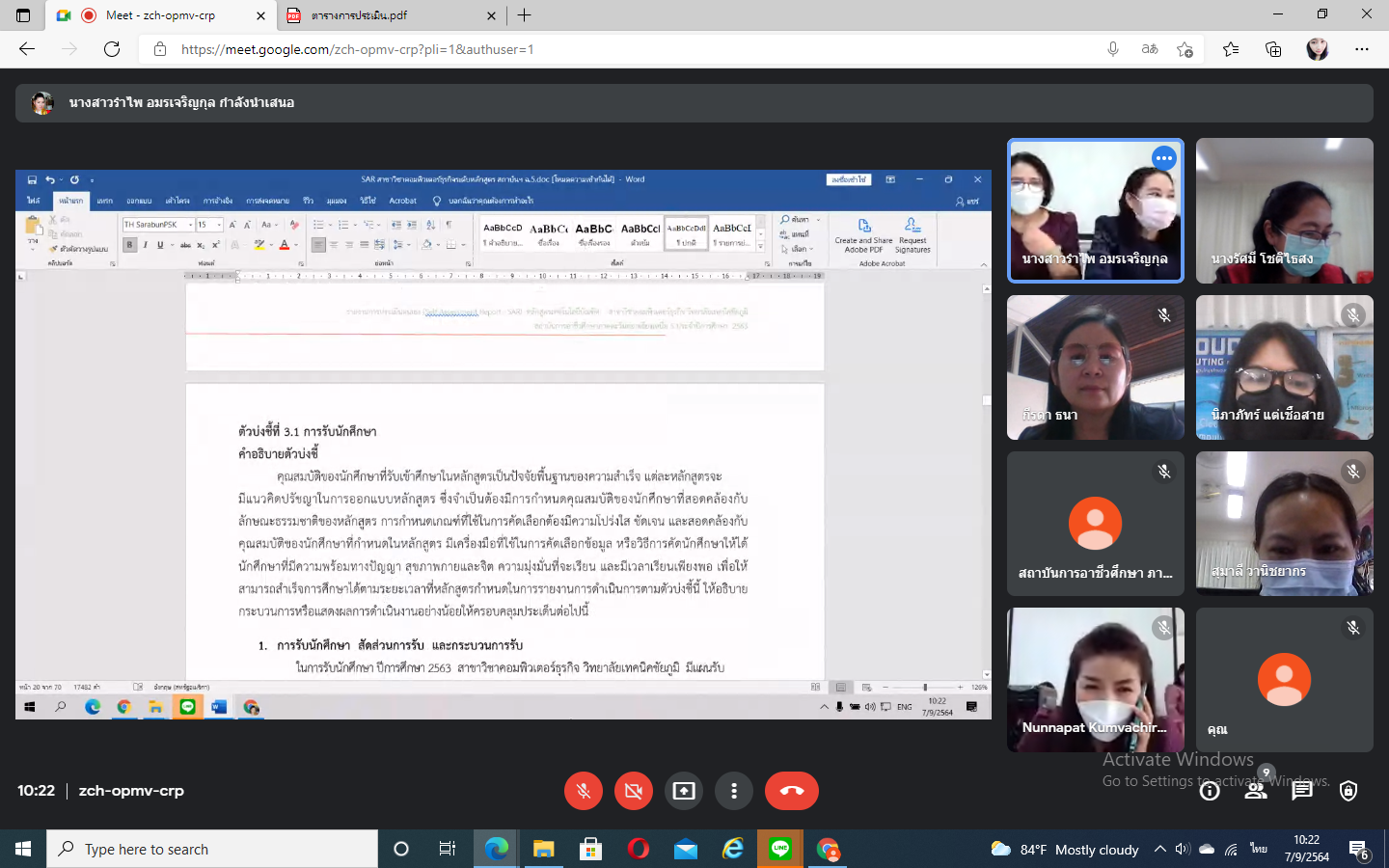Switch to the PDF file browser tab
Viewport: 1389px width, 868px height.
point(386,15)
